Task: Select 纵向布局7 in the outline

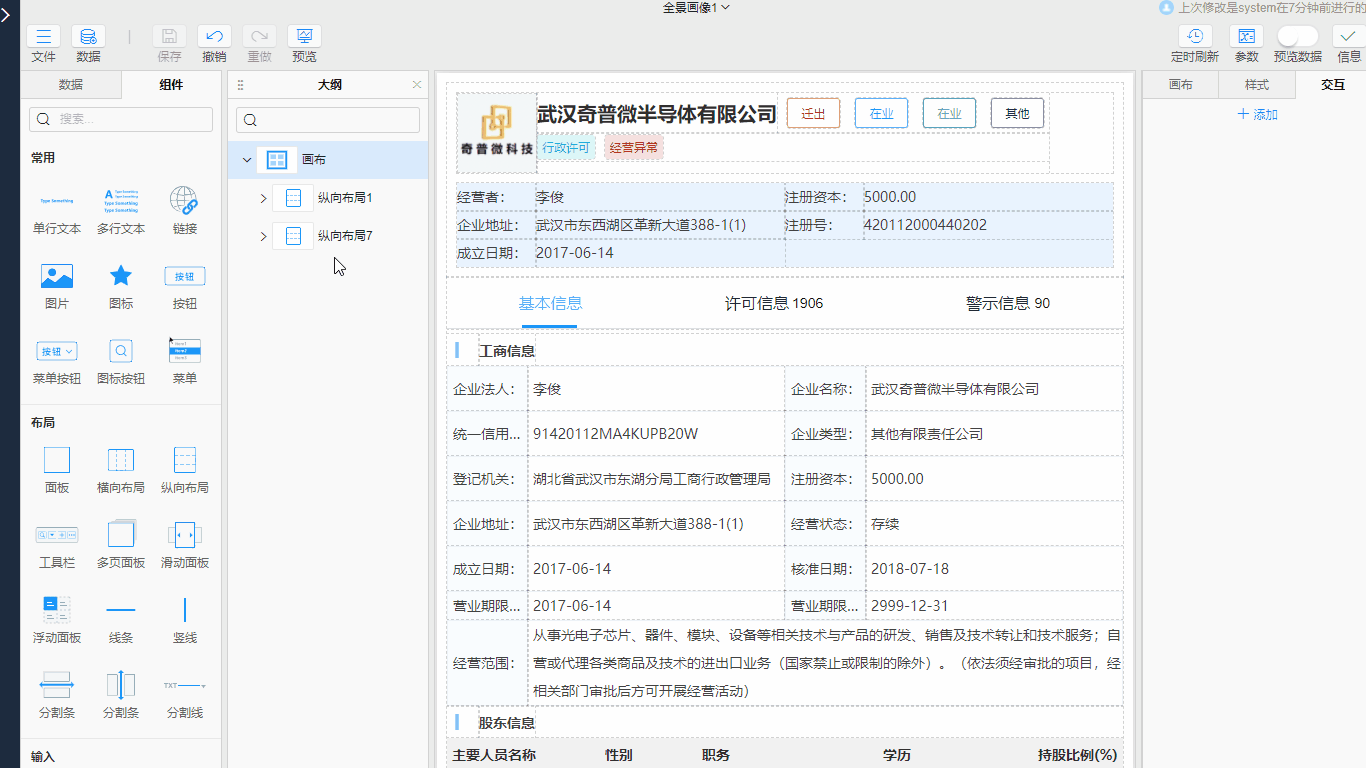Action: pyautogui.click(x=345, y=236)
